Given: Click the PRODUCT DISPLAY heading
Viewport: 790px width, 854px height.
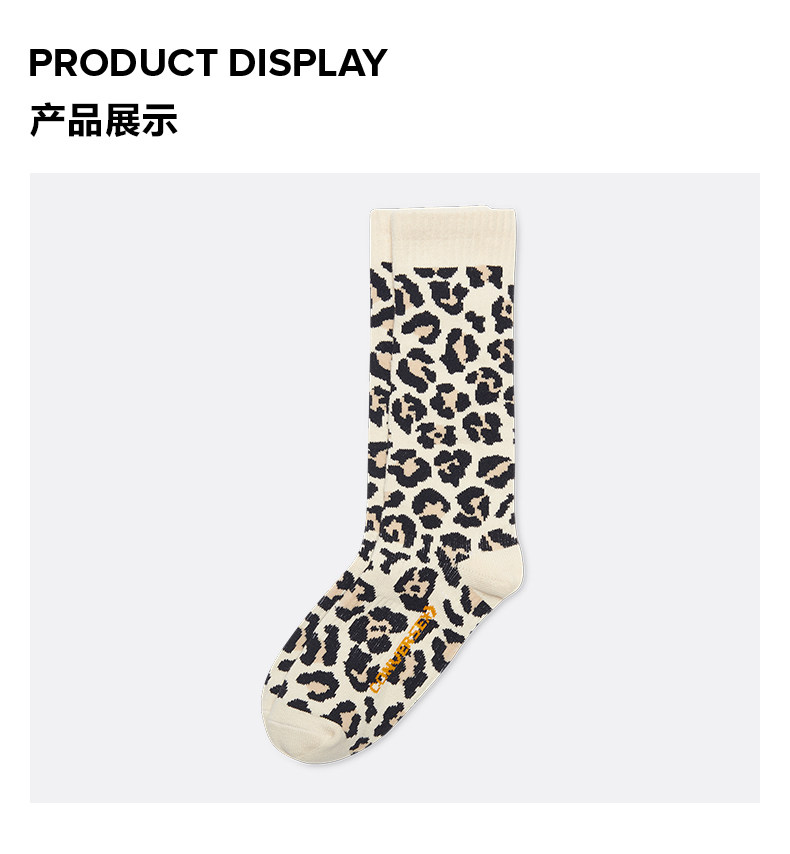Looking at the screenshot, I should [x=208, y=63].
